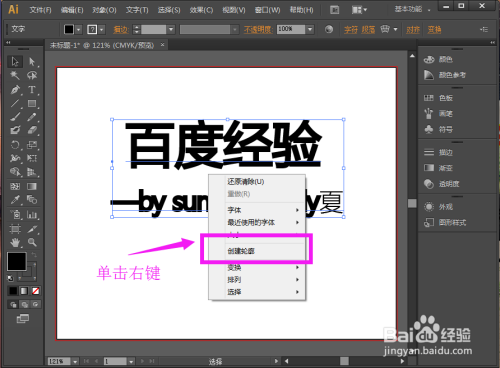The height and width of the screenshot is (368, 500).
Task: Select the Pencil tool
Action: pyautogui.click(x=32, y=117)
